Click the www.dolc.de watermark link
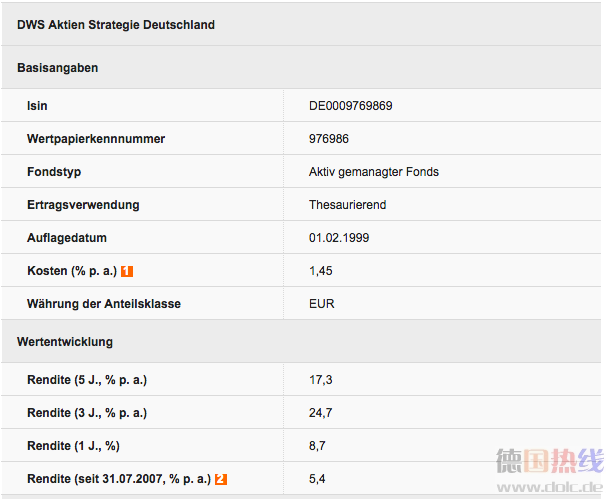 (550, 487)
